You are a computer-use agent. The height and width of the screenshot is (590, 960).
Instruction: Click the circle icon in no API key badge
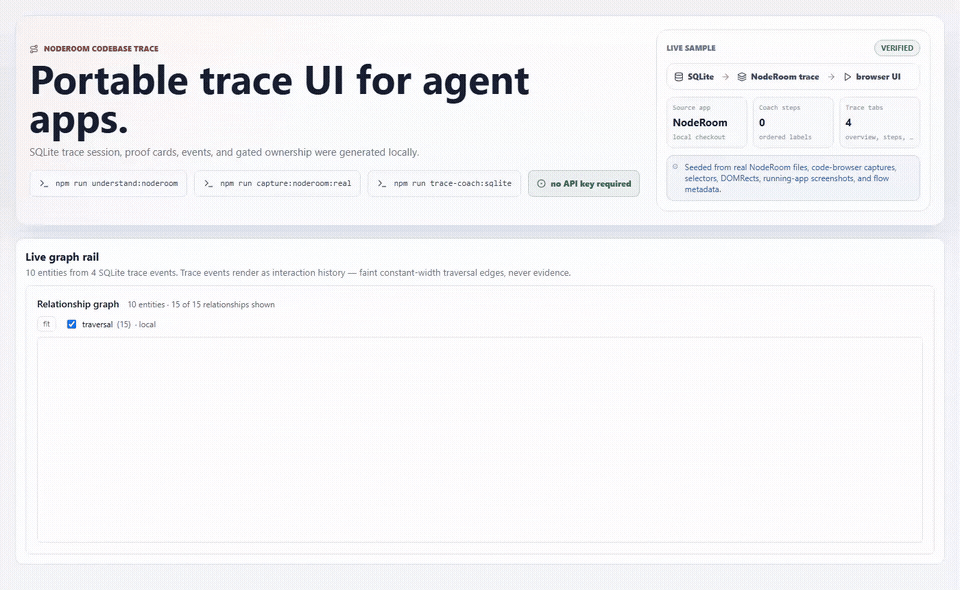[x=541, y=184]
